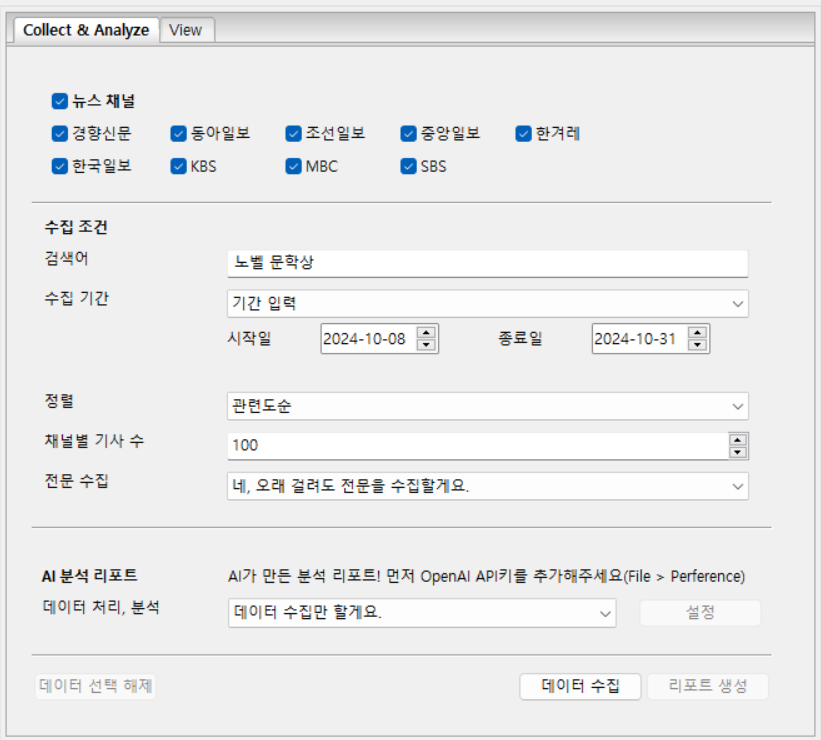Select the Collect & Analyze tab
This screenshot has height=740, width=821.
click(x=86, y=30)
